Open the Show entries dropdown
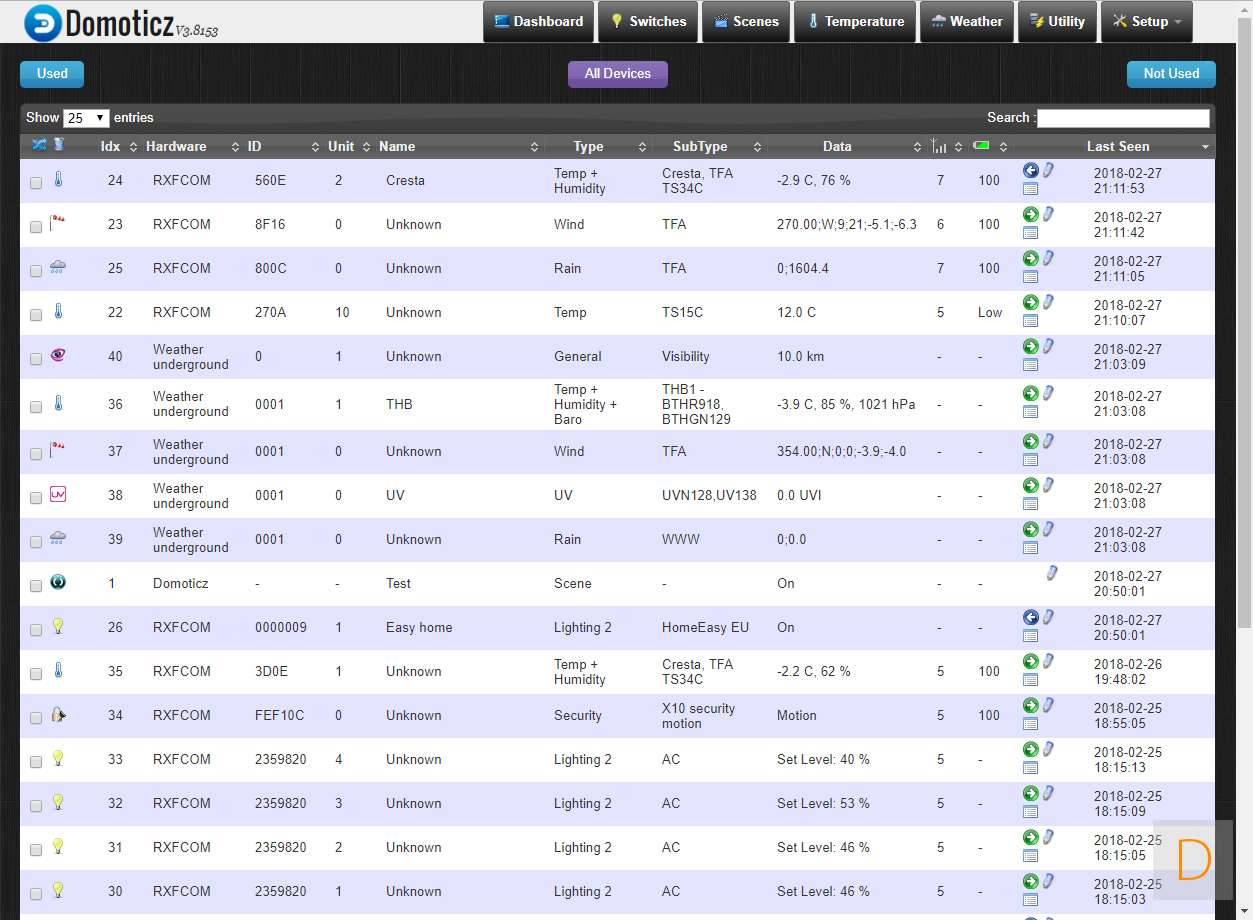1253x920 pixels. pyautogui.click(x=86, y=118)
